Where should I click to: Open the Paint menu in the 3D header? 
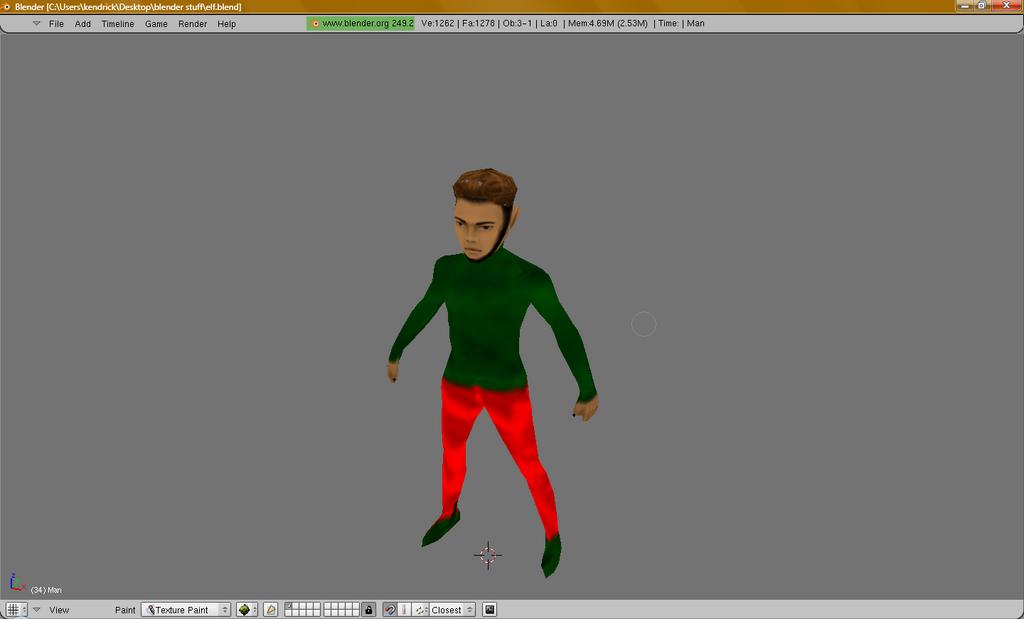click(125, 610)
